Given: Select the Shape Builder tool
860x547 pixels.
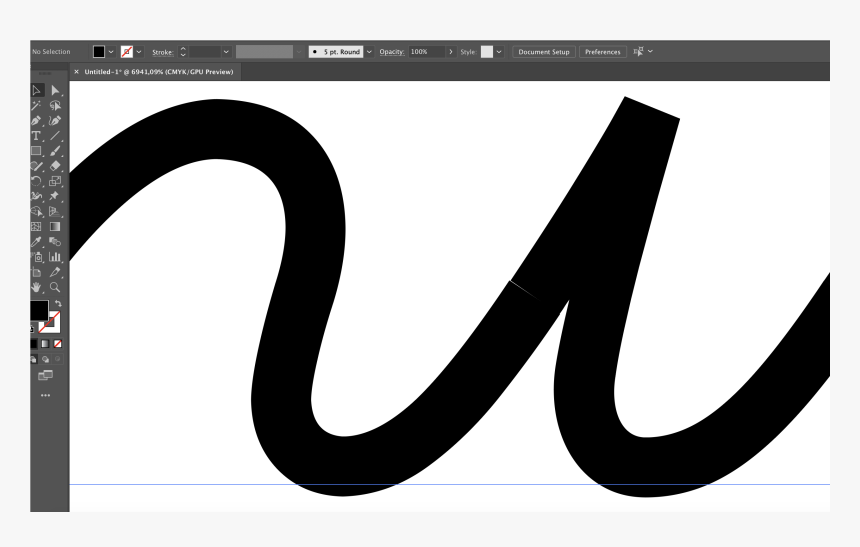Looking at the screenshot, I should [37, 211].
